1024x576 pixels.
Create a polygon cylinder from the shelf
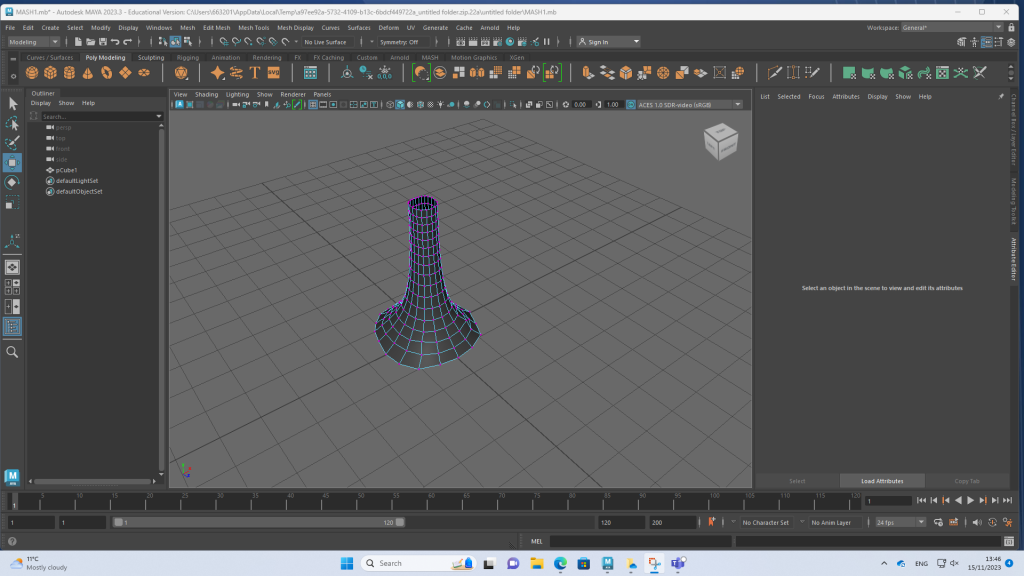(69, 73)
